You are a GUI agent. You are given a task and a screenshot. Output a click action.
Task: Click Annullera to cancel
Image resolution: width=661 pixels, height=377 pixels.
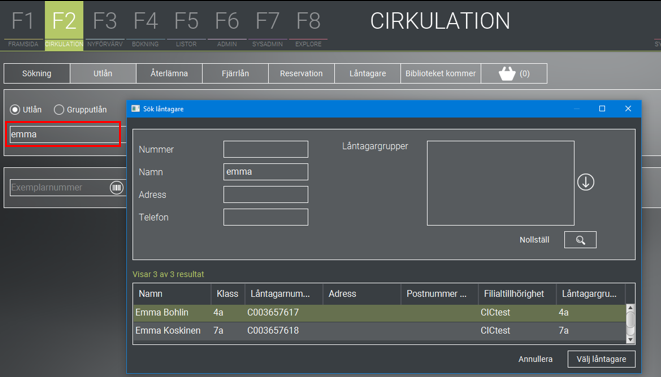pyautogui.click(x=535, y=359)
